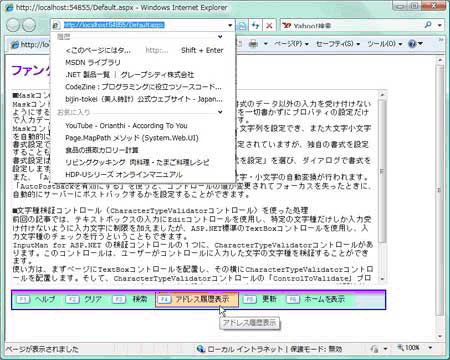Click the F4 アドレス履歴表示 function key button
Image resolution: width=450 pixels, height=360 pixels.
(197, 299)
